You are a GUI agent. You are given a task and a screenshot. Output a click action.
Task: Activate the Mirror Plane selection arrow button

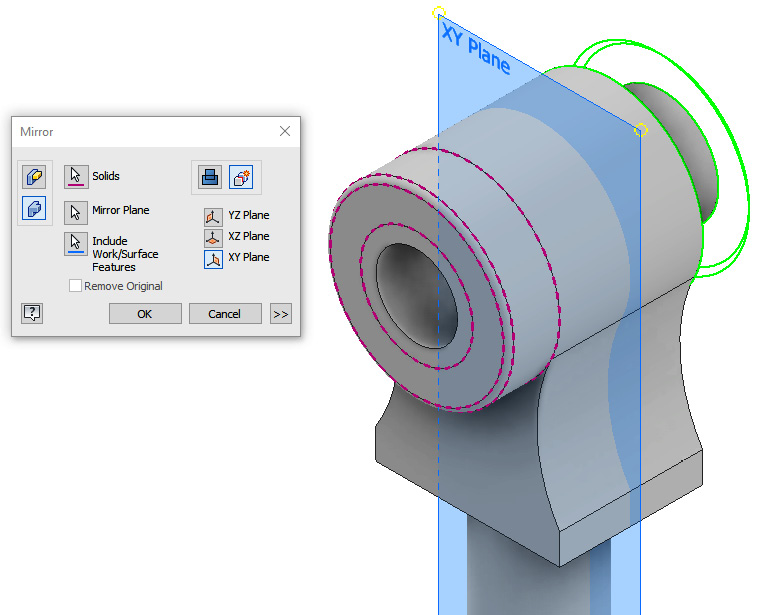point(76,213)
